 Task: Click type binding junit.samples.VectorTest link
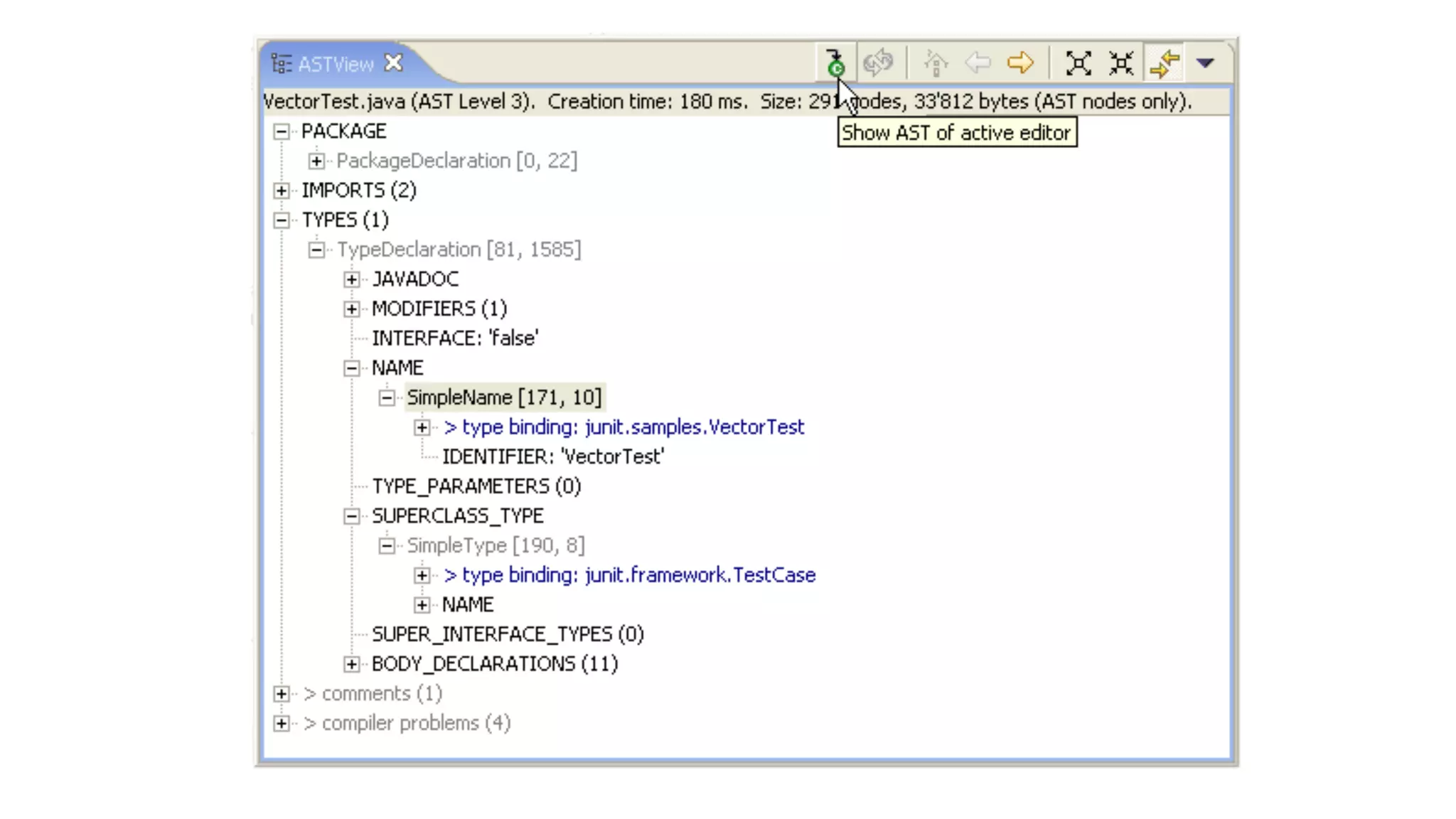tap(623, 427)
